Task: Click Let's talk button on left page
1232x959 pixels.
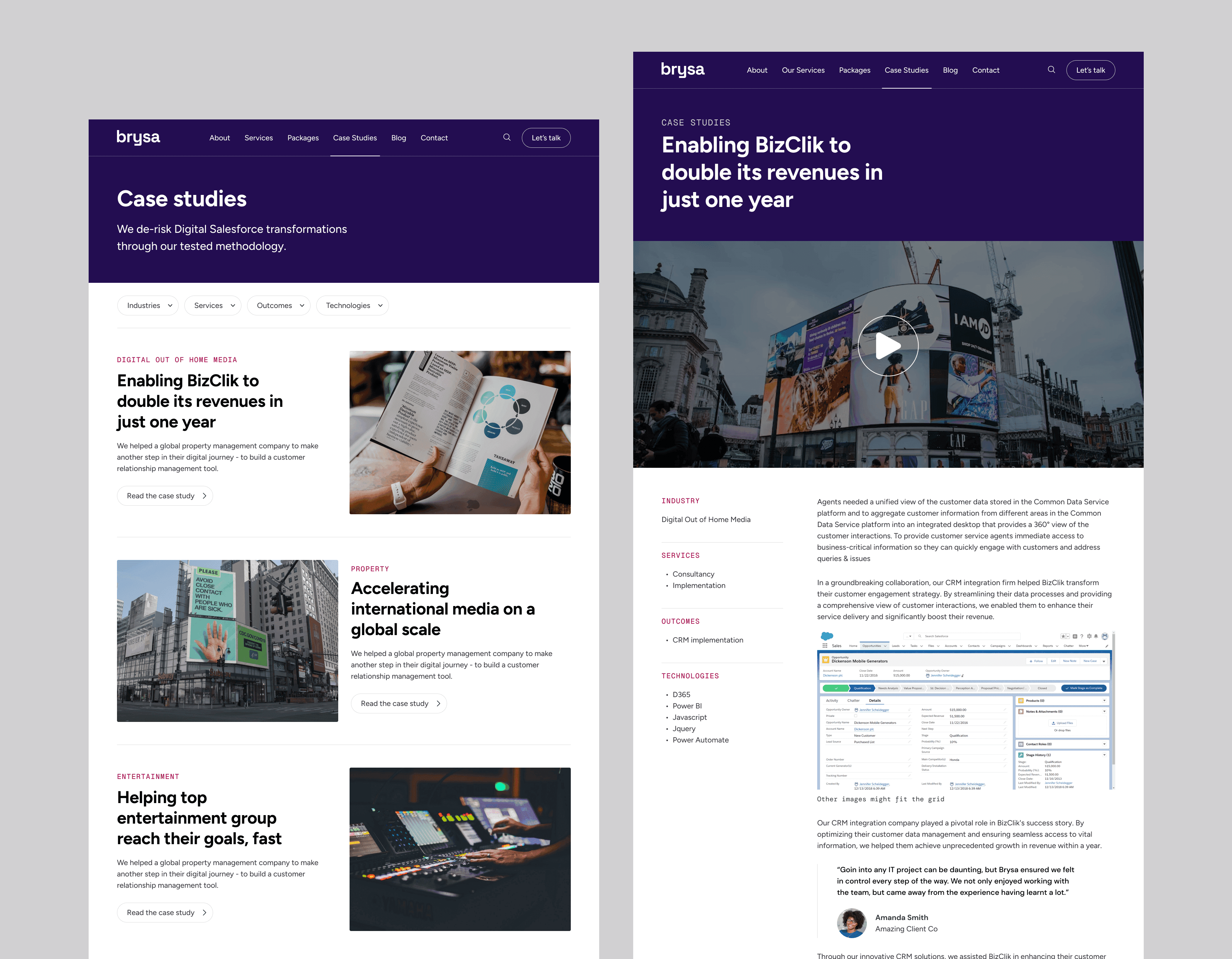Action: pyautogui.click(x=546, y=138)
